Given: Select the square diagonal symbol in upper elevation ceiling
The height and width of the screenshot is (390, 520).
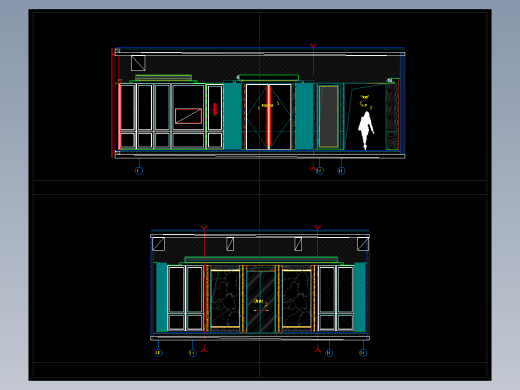Looking at the screenshot, I should [138, 63].
